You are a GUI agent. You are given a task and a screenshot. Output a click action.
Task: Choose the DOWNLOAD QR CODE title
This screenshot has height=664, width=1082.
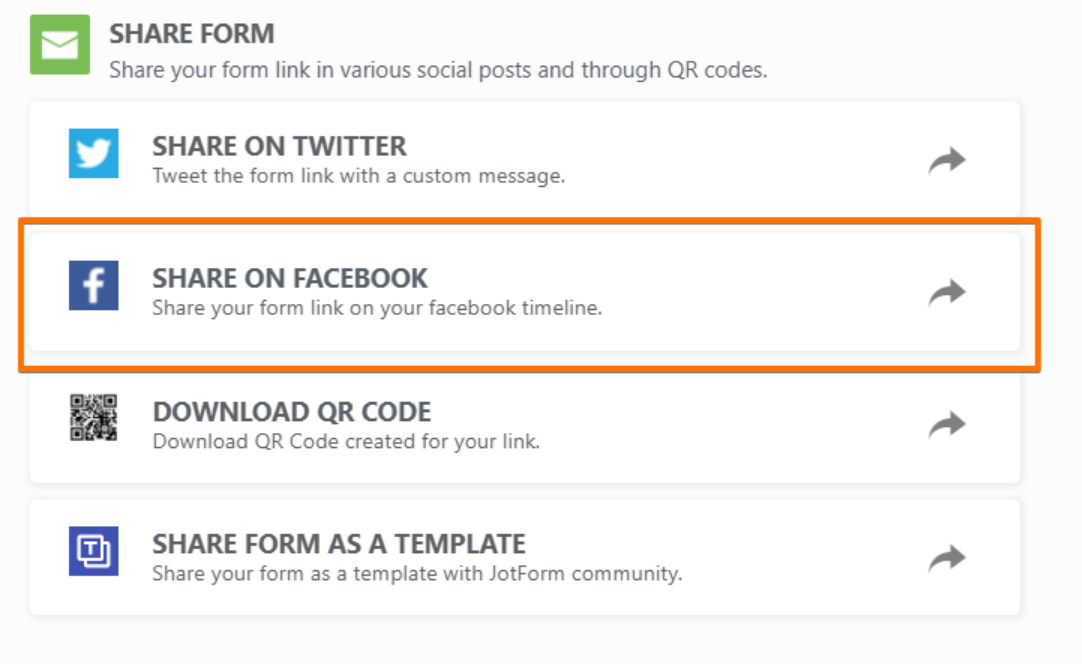point(292,411)
